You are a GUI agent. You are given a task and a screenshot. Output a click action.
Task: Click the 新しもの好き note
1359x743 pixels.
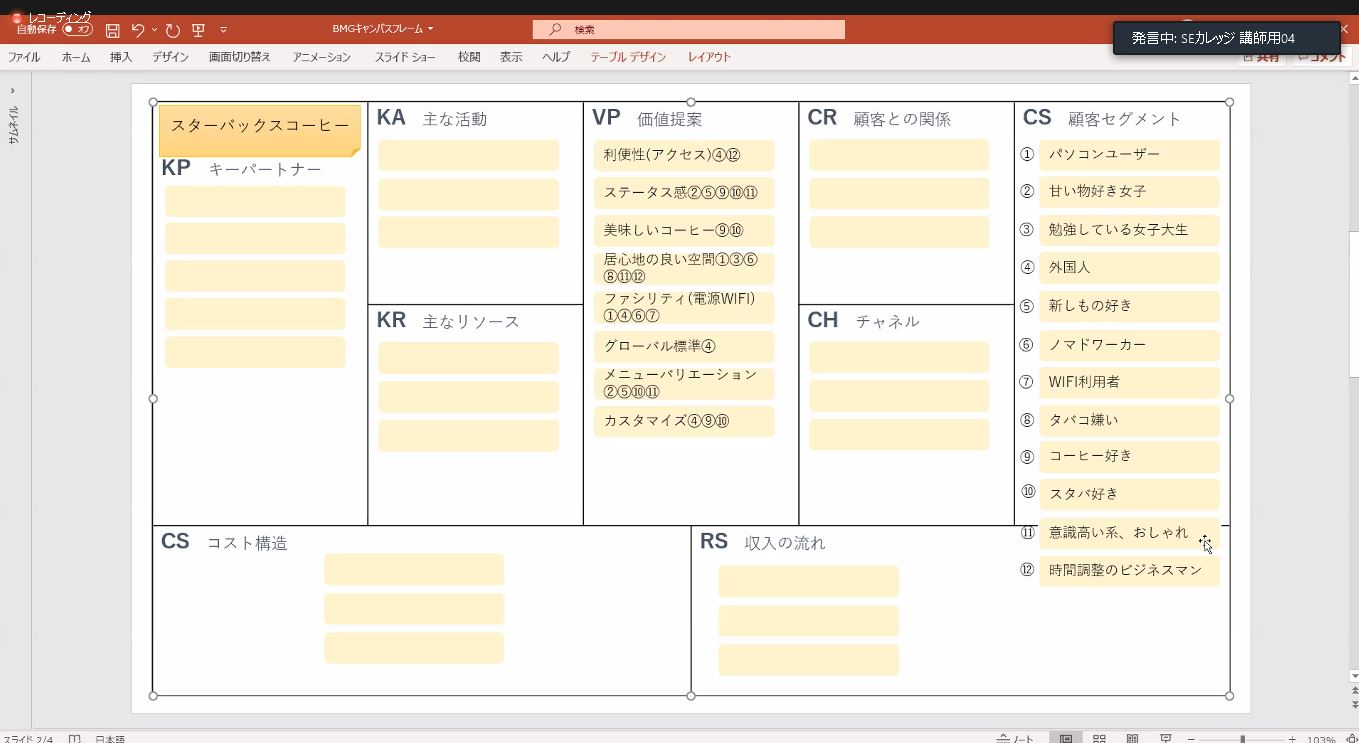click(1129, 306)
